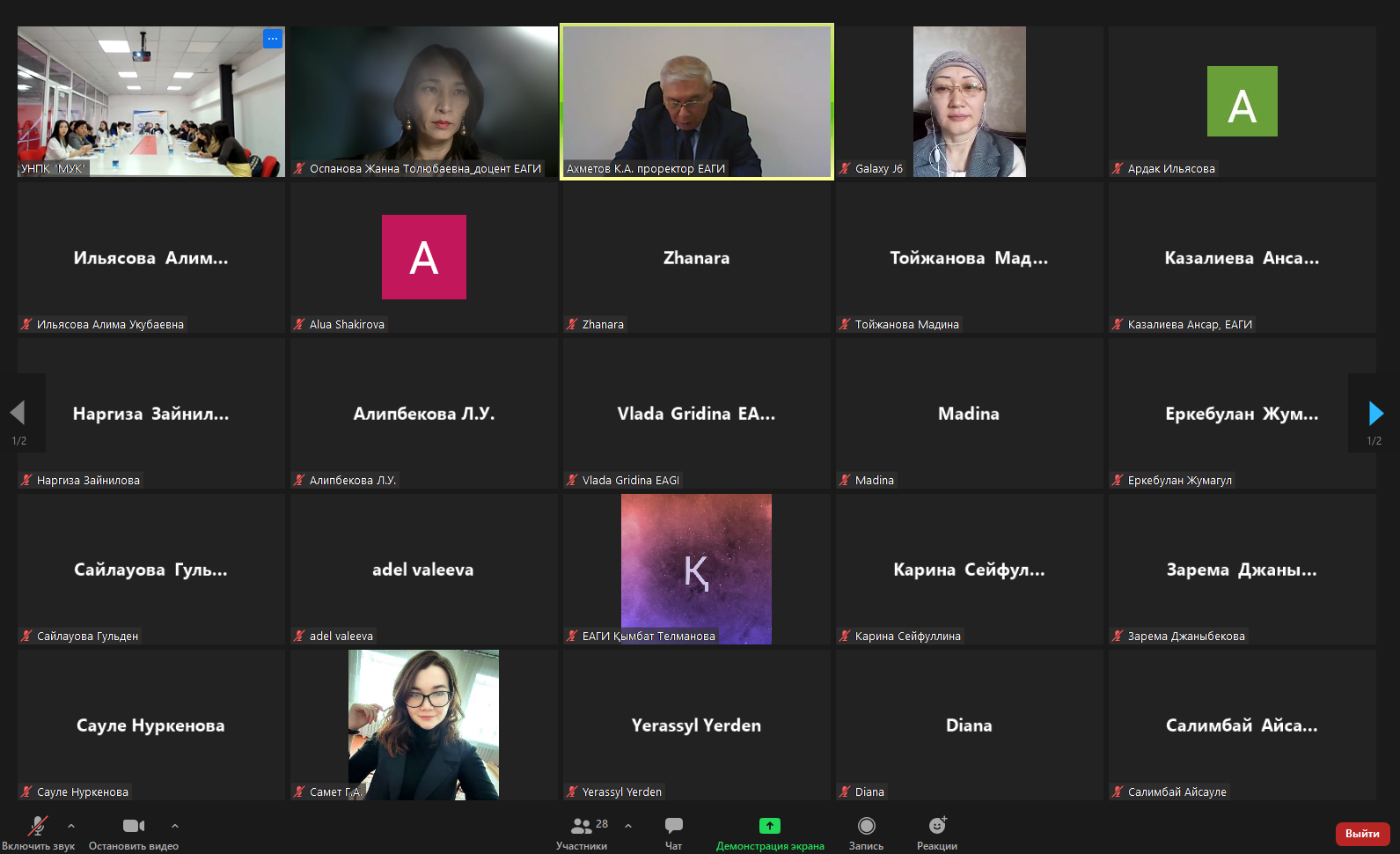Image resolution: width=1400 pixels, height=854 pixels.
Task: Open the Реакции reactions menu
Action: click(x=937, y=826)
